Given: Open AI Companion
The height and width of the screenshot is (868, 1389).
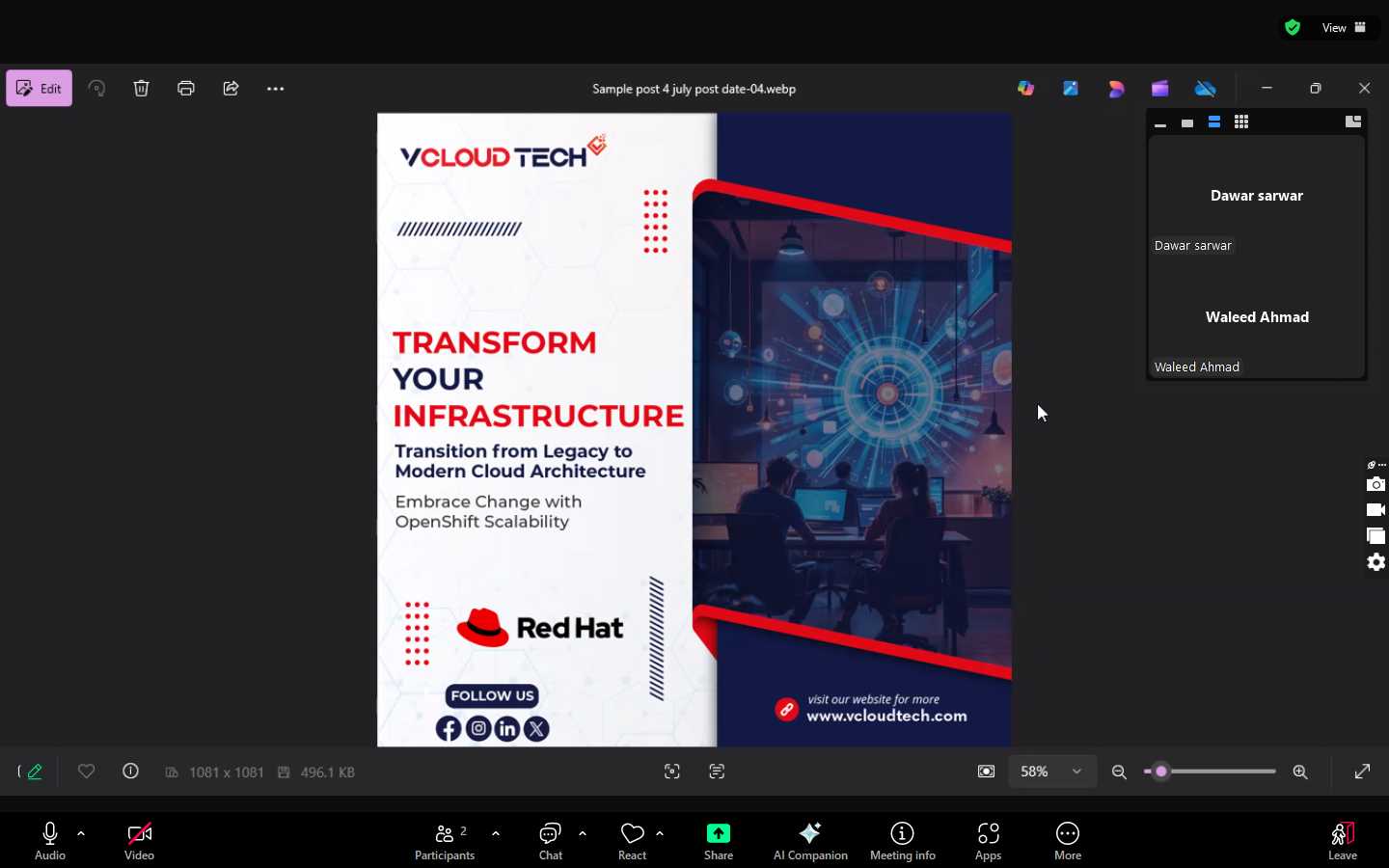Looking at the screenshot, I should click(x=810, y=841).
